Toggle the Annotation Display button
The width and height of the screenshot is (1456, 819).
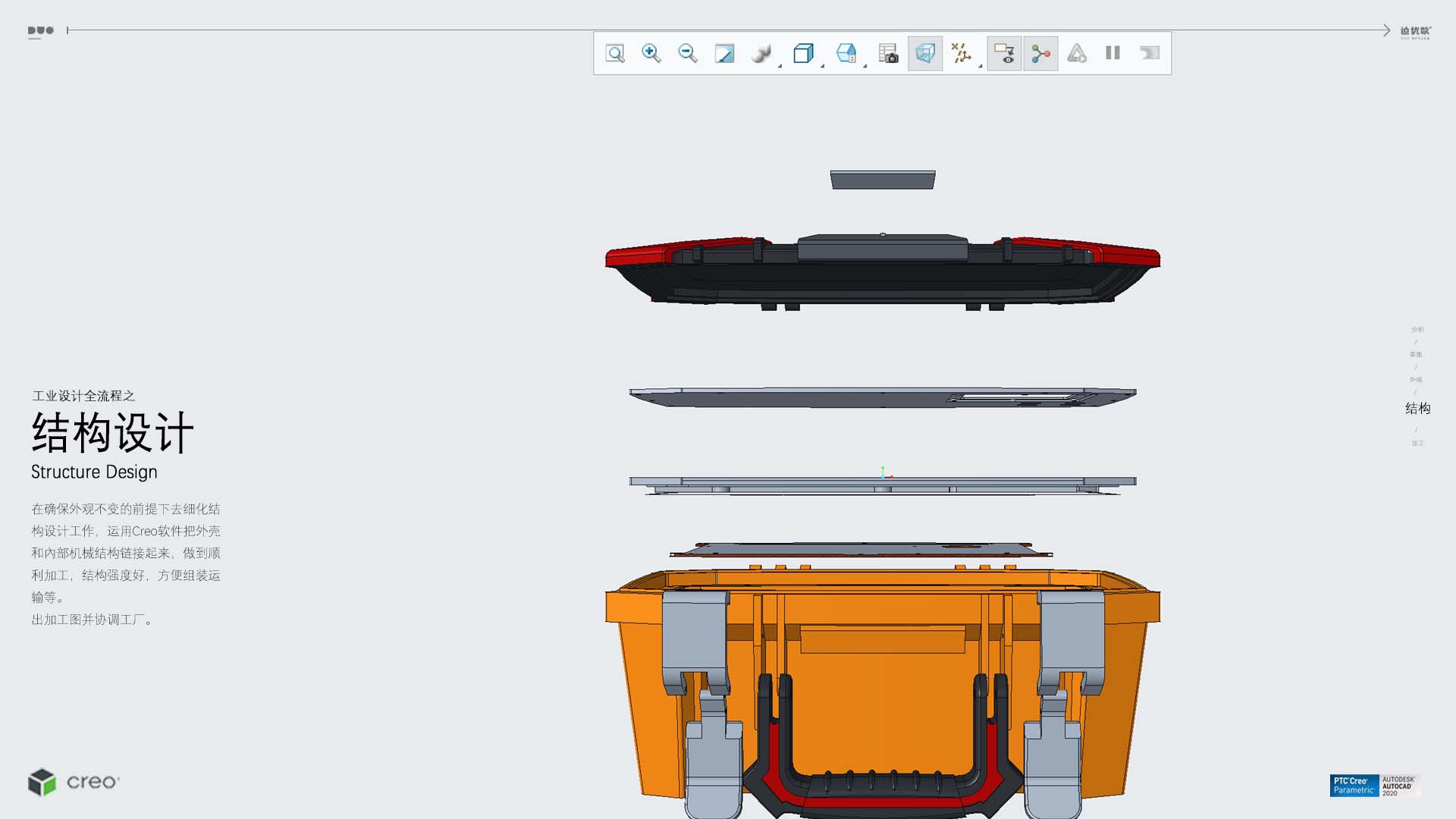coord(1004,53)
